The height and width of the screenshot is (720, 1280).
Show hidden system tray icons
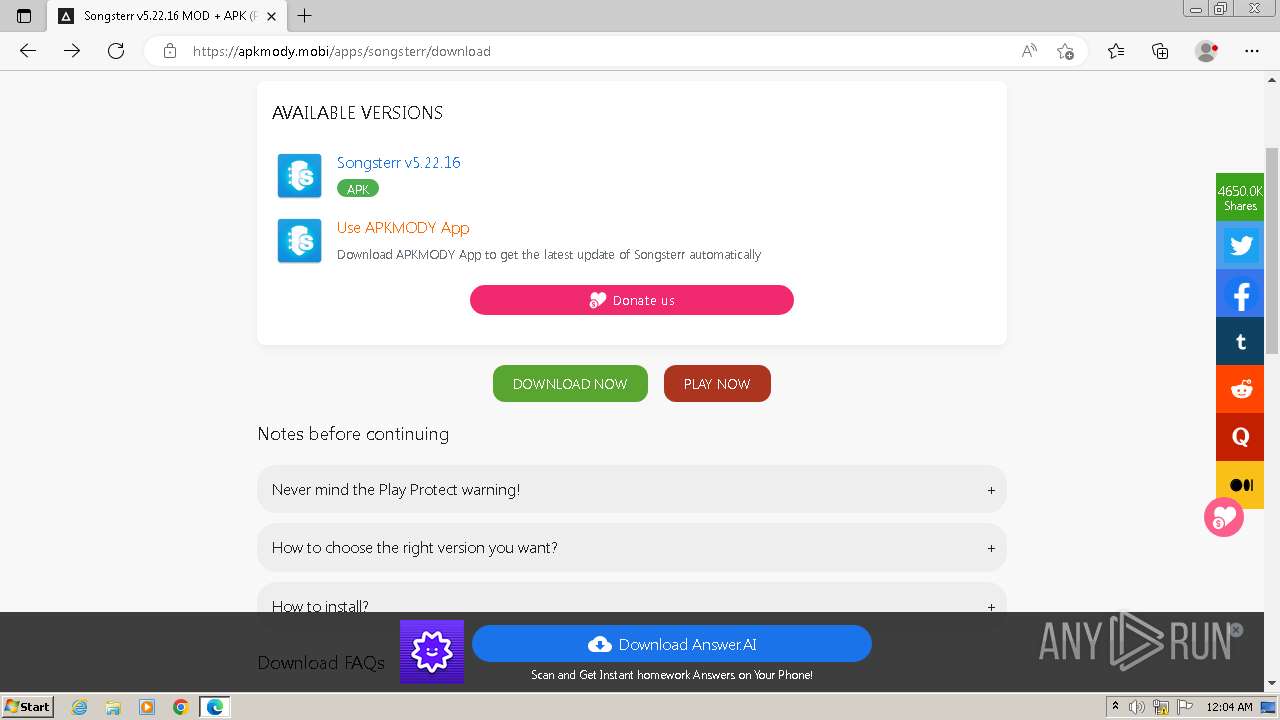(1115, 707)
